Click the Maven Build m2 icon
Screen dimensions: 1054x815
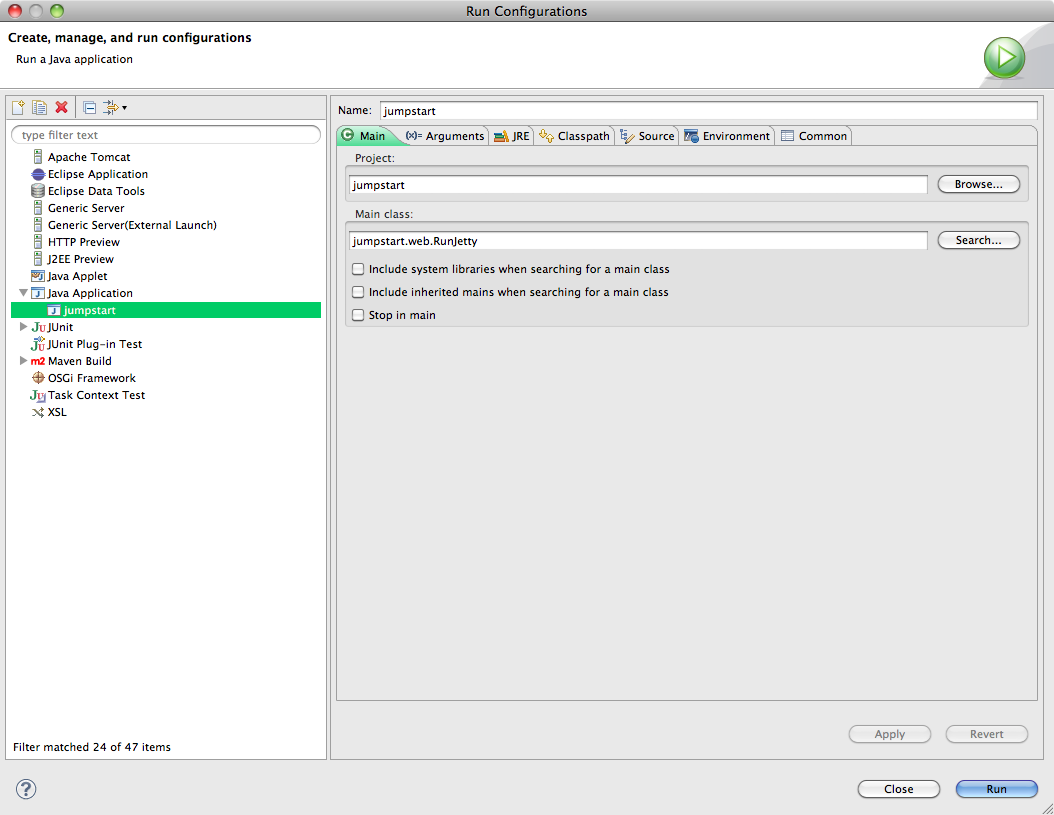(x=38, y=361)
